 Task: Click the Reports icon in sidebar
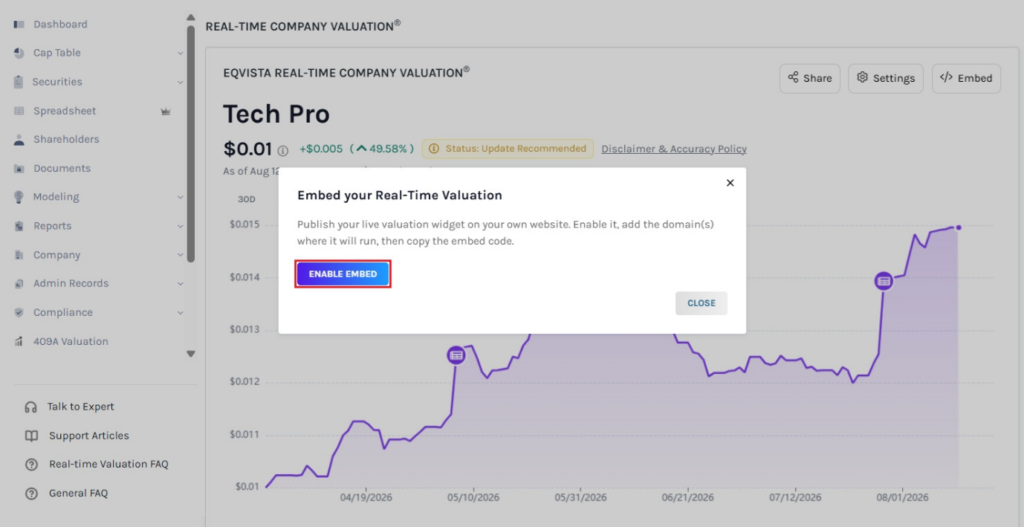pyautogui.click(x=19, y=226)
